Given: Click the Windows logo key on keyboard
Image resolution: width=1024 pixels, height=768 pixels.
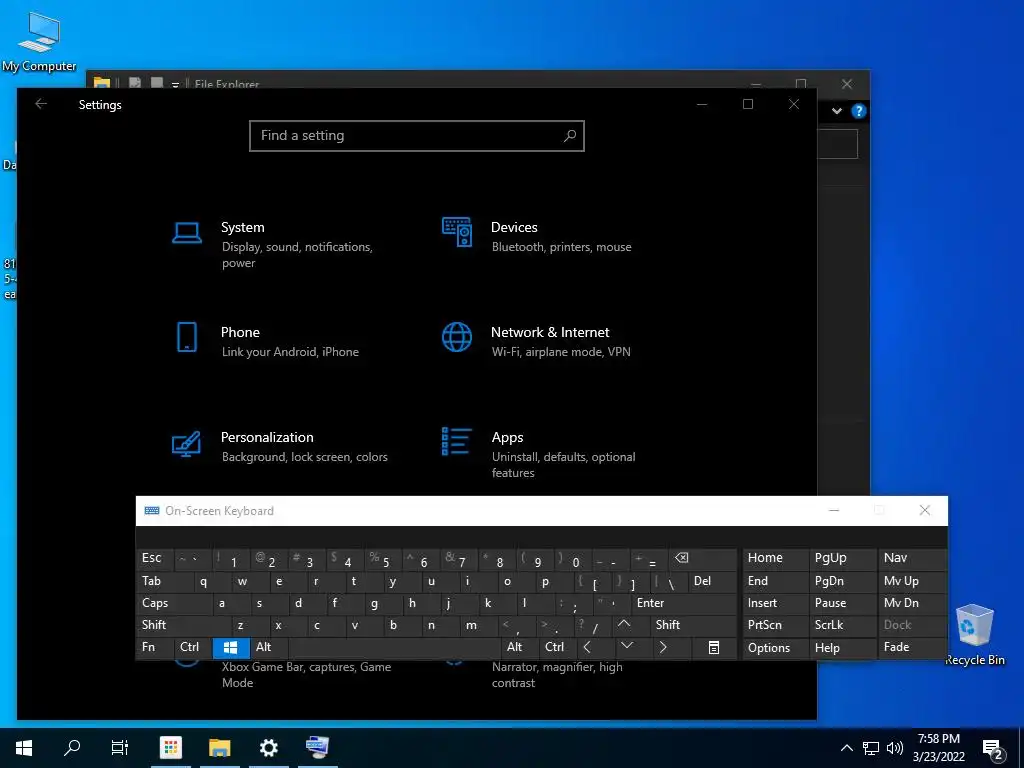Looking at the screenshot, I should click(231, 647).
